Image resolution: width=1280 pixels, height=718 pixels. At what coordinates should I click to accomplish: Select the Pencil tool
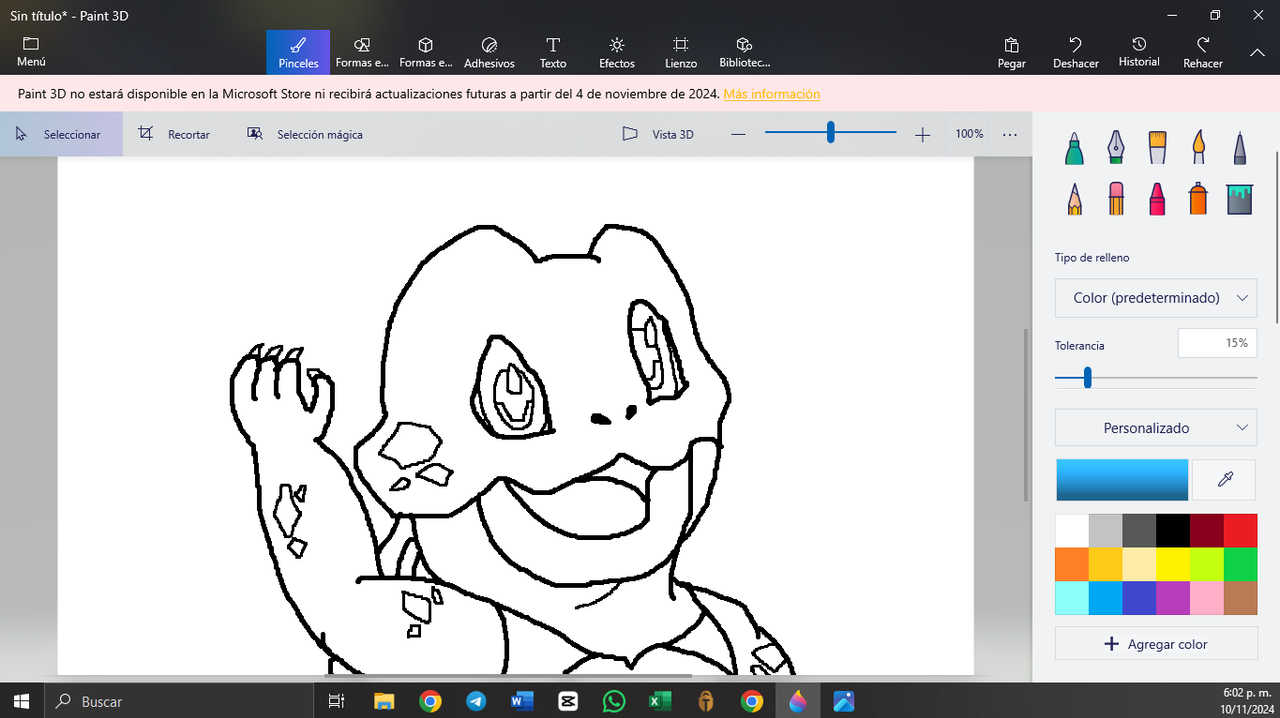point(1074,198)
